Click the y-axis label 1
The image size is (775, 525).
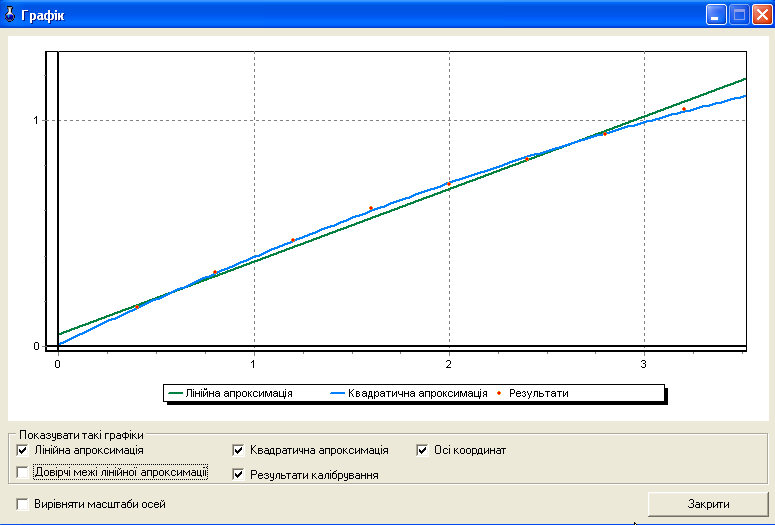pyautogui.click(x=36, y=120)
